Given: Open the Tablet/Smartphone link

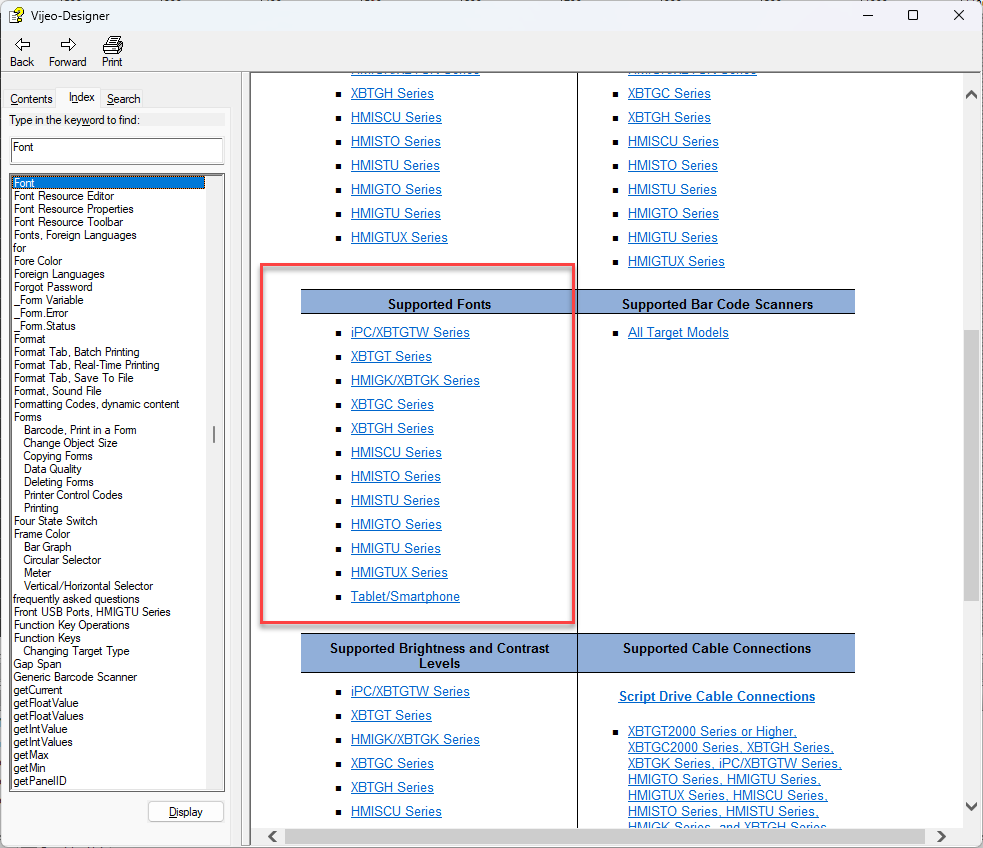Looking at the screenshot, I should (x=405, y=597).
